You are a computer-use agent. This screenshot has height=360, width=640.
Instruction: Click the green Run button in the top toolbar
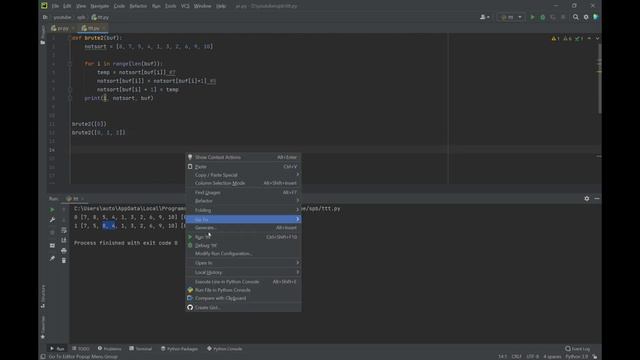[532, 17]
